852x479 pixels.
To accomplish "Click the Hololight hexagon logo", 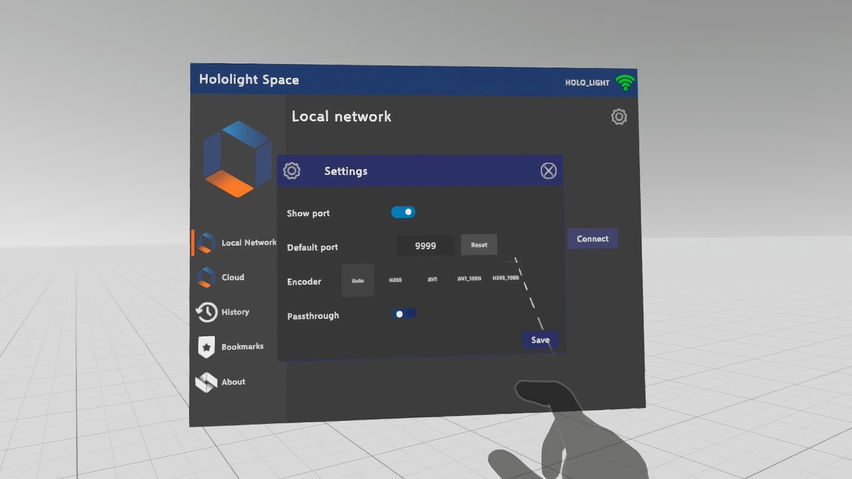I will [237, 159].
